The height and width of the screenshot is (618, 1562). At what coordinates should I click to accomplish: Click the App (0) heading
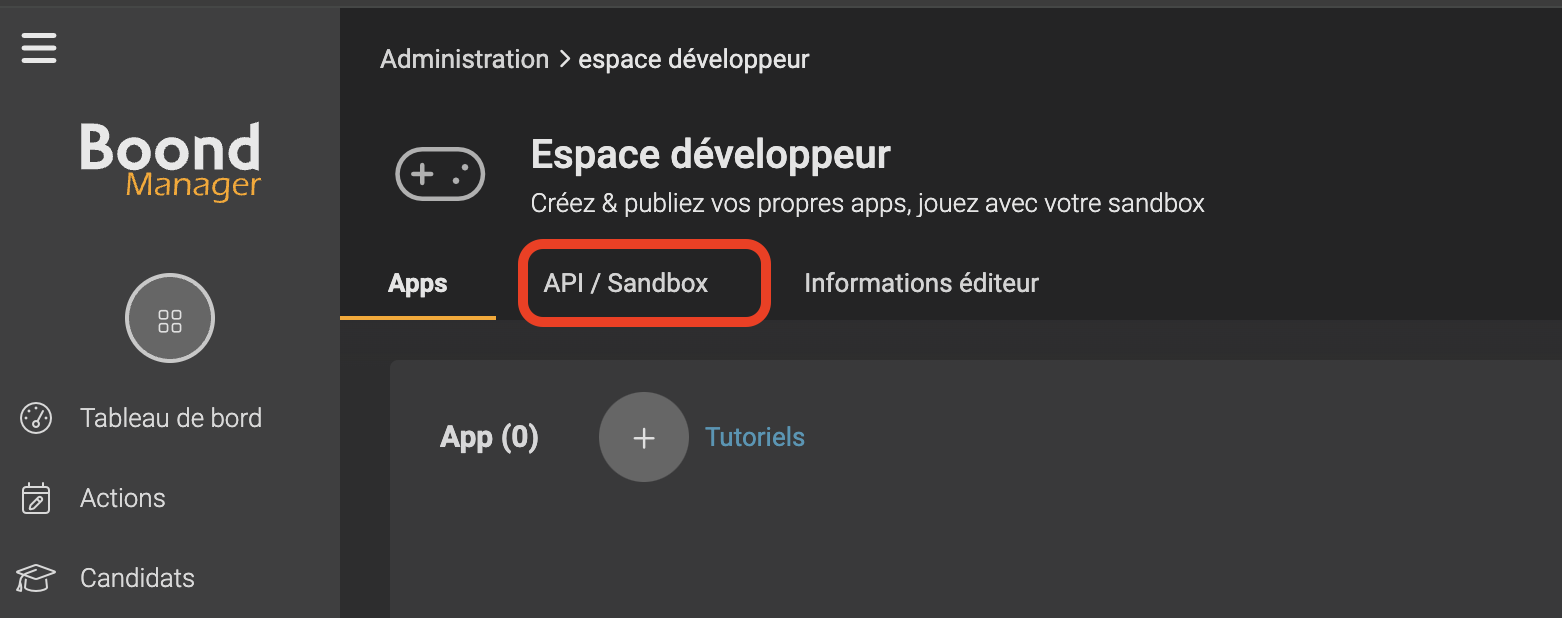490,437
